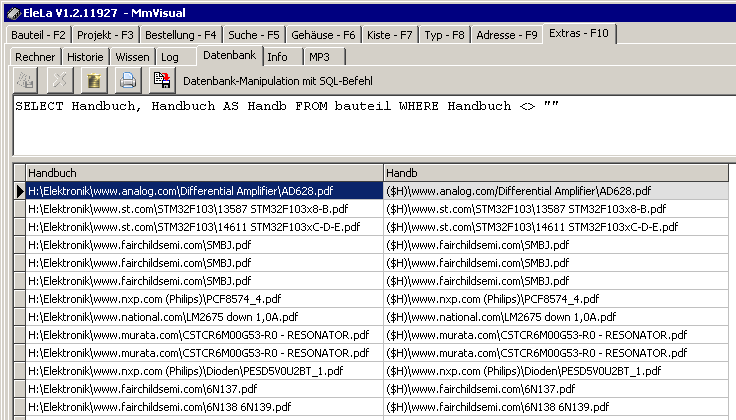Click the disabled save-query toolbar icon

25,80
